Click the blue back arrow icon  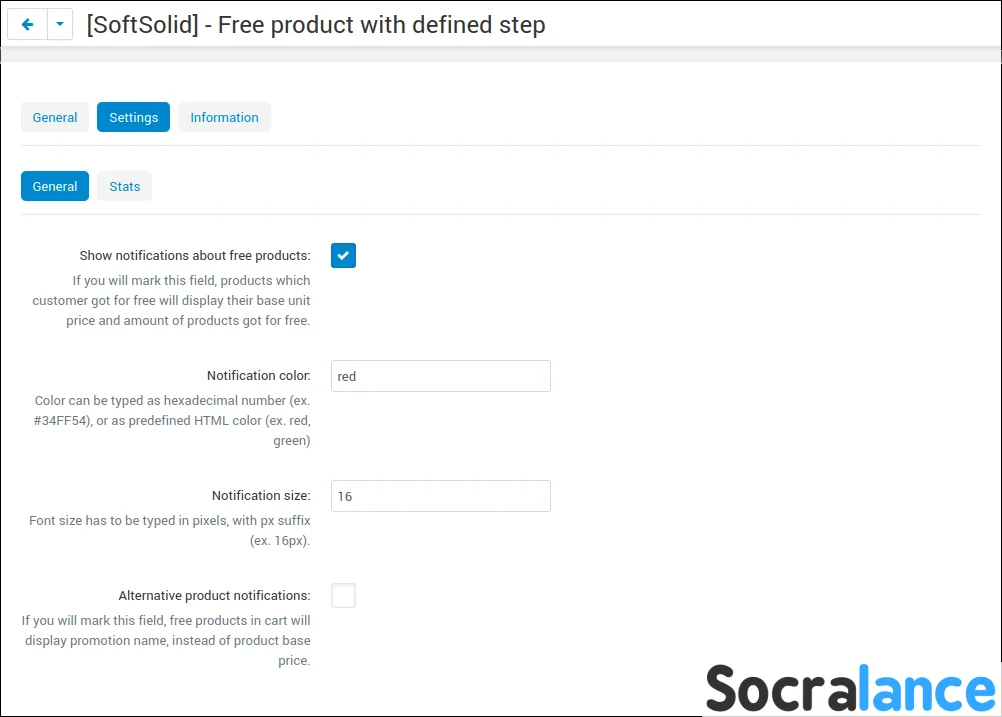tap(27, 24)
